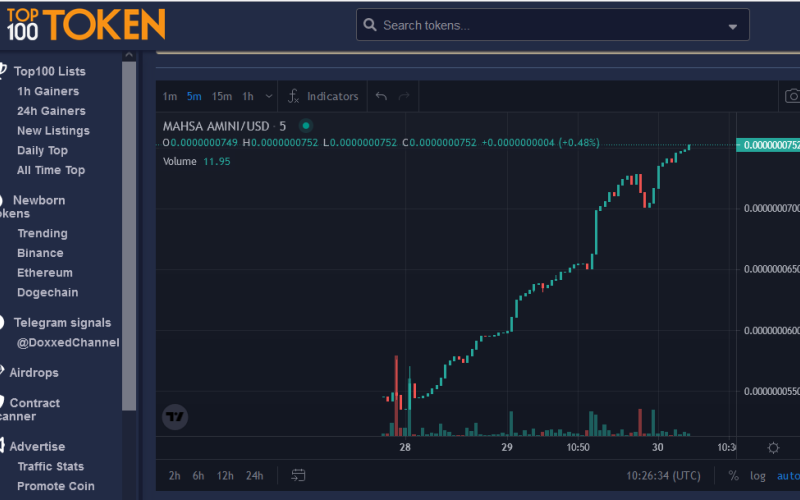The width and height of the screenshot is (800, 500).
Task: Open the Indicators menu
Action: click(323, 96)
